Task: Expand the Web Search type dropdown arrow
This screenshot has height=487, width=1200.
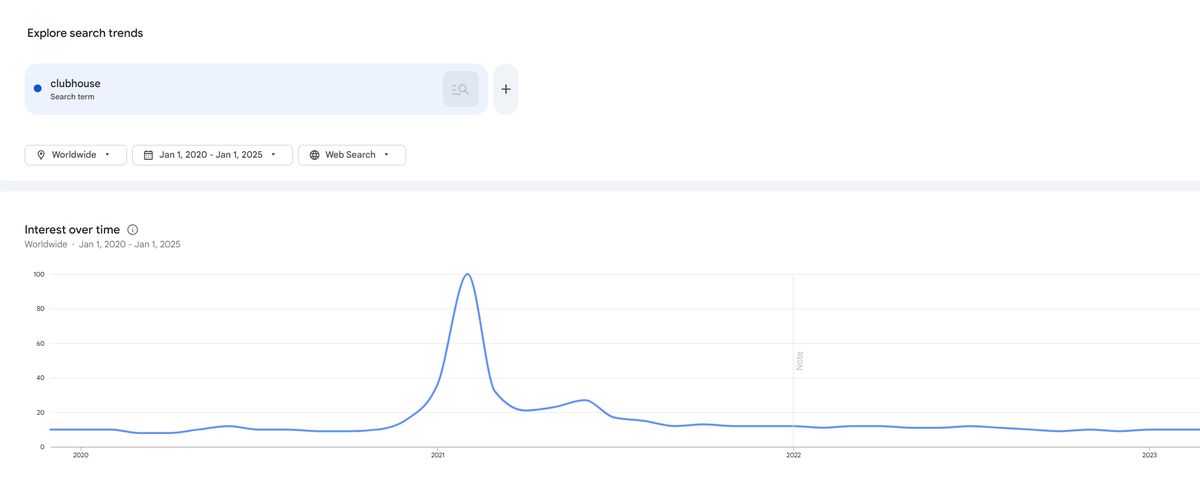Action: [386, 155]
